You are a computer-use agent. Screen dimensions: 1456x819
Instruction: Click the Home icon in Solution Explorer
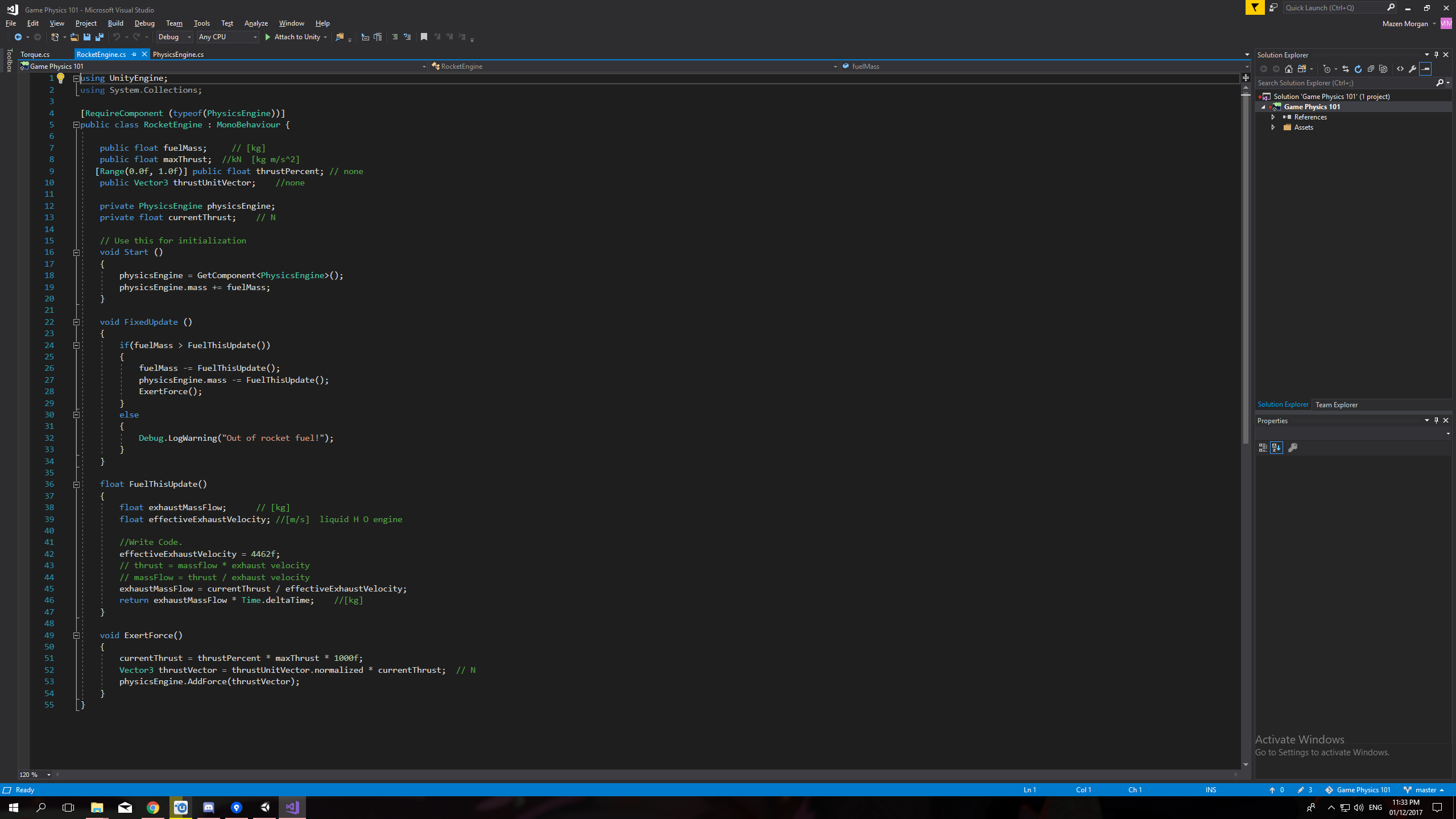(1289, 69)
